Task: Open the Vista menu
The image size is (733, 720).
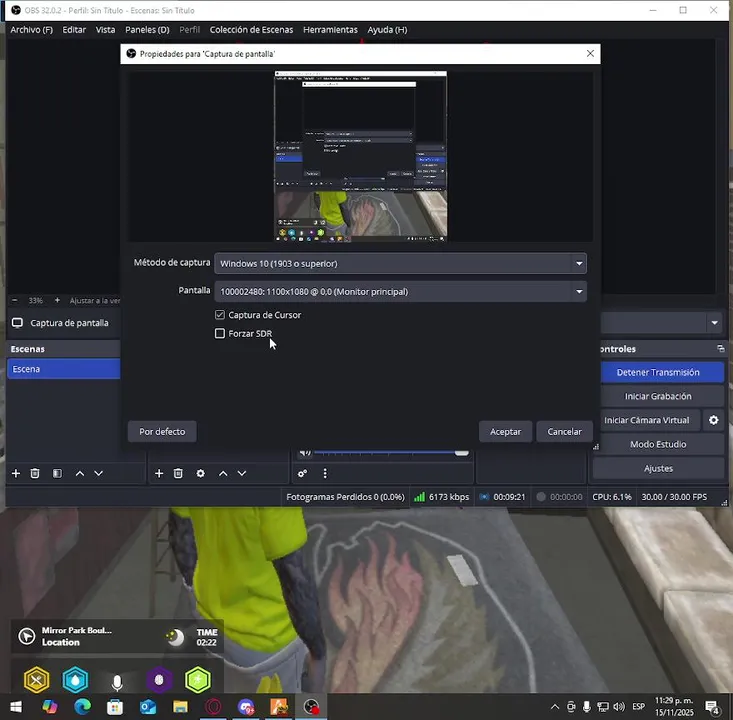Action: (105, 29)
